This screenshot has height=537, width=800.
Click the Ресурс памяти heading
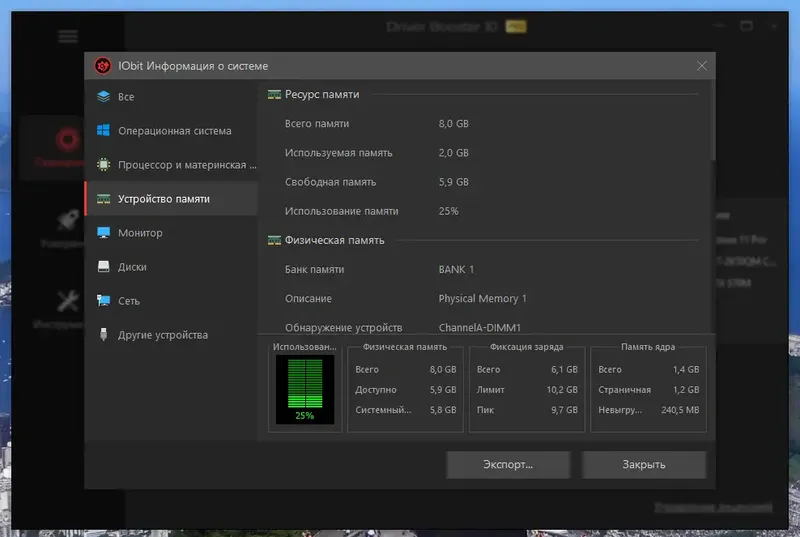[x=322, y=94]
